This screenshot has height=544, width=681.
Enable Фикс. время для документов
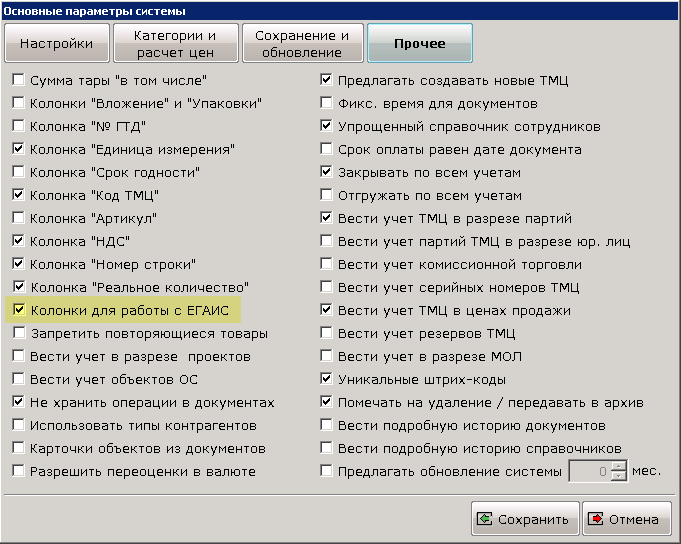point(326,103)
